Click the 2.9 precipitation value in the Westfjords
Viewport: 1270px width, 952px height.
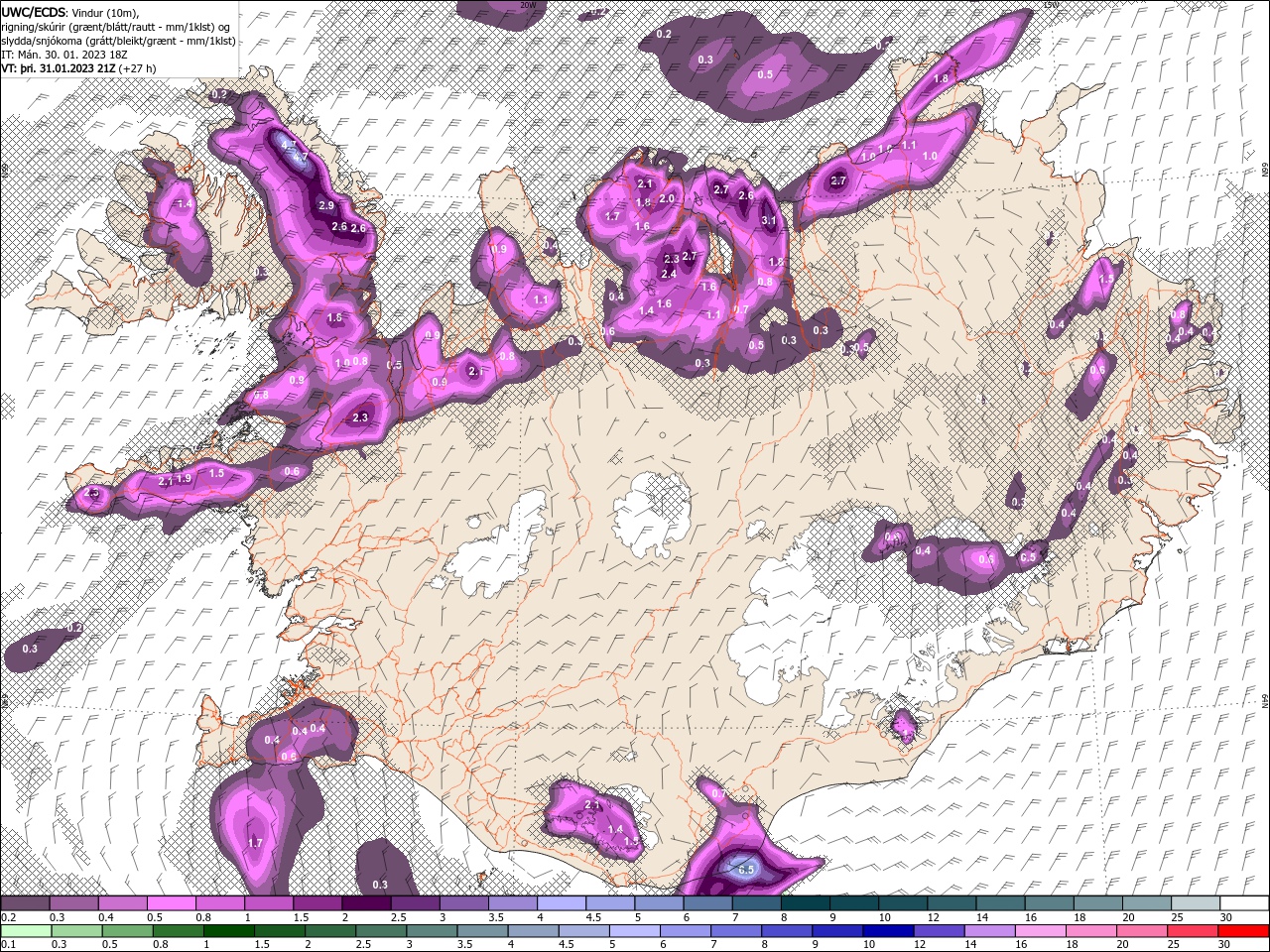click(325, 205)
